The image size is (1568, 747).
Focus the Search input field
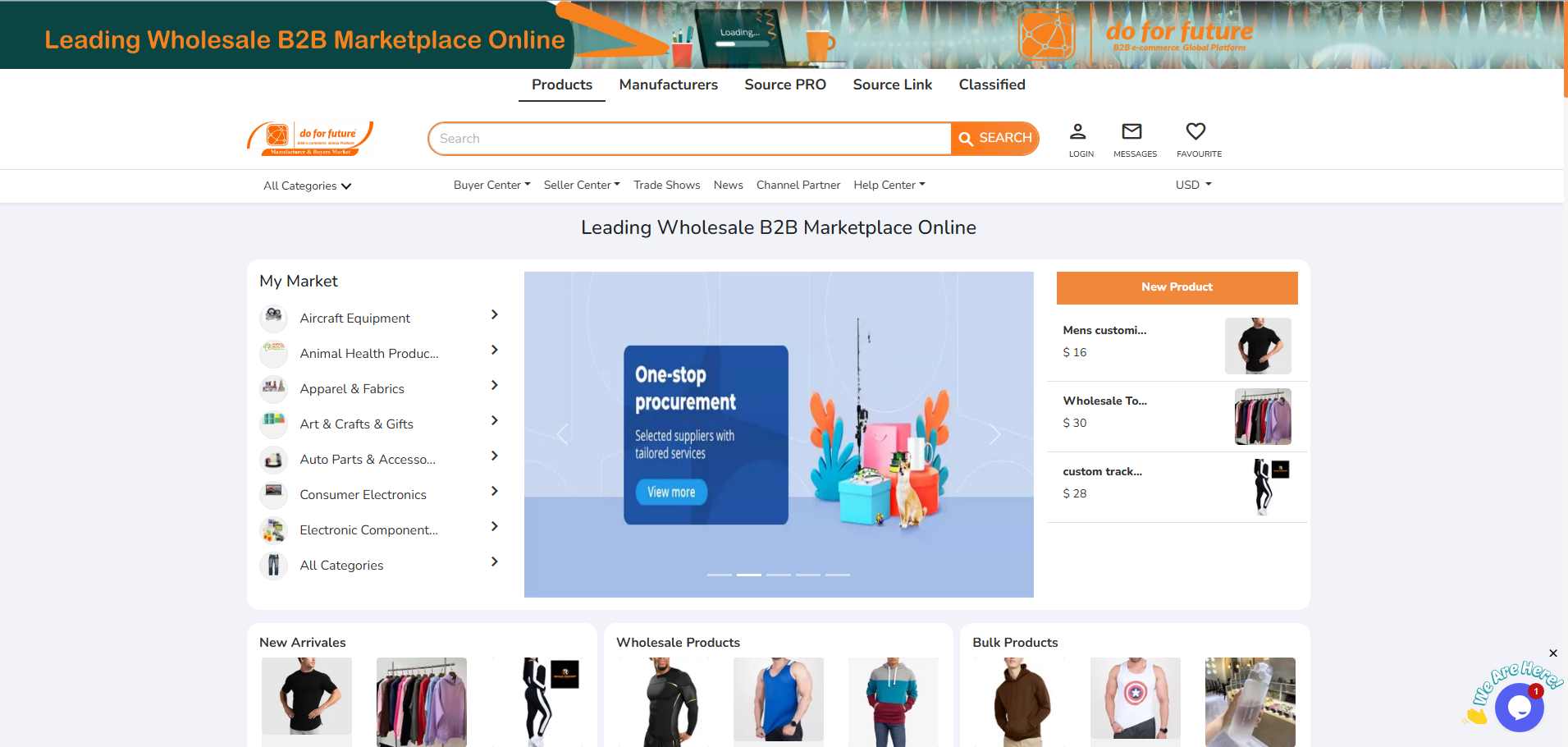tap(689, 139)
